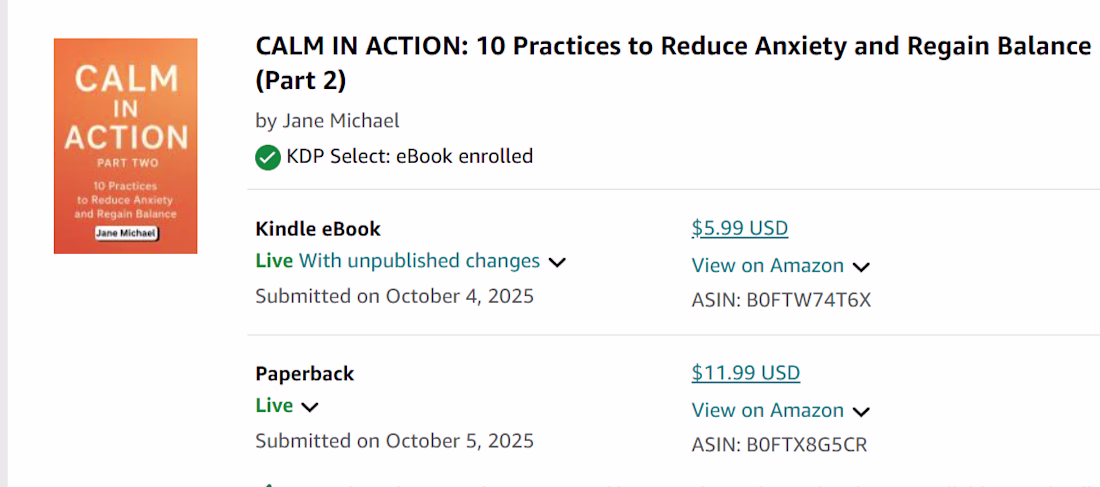Expand the chevron beside "With unpublished changes"

point(557,263)
